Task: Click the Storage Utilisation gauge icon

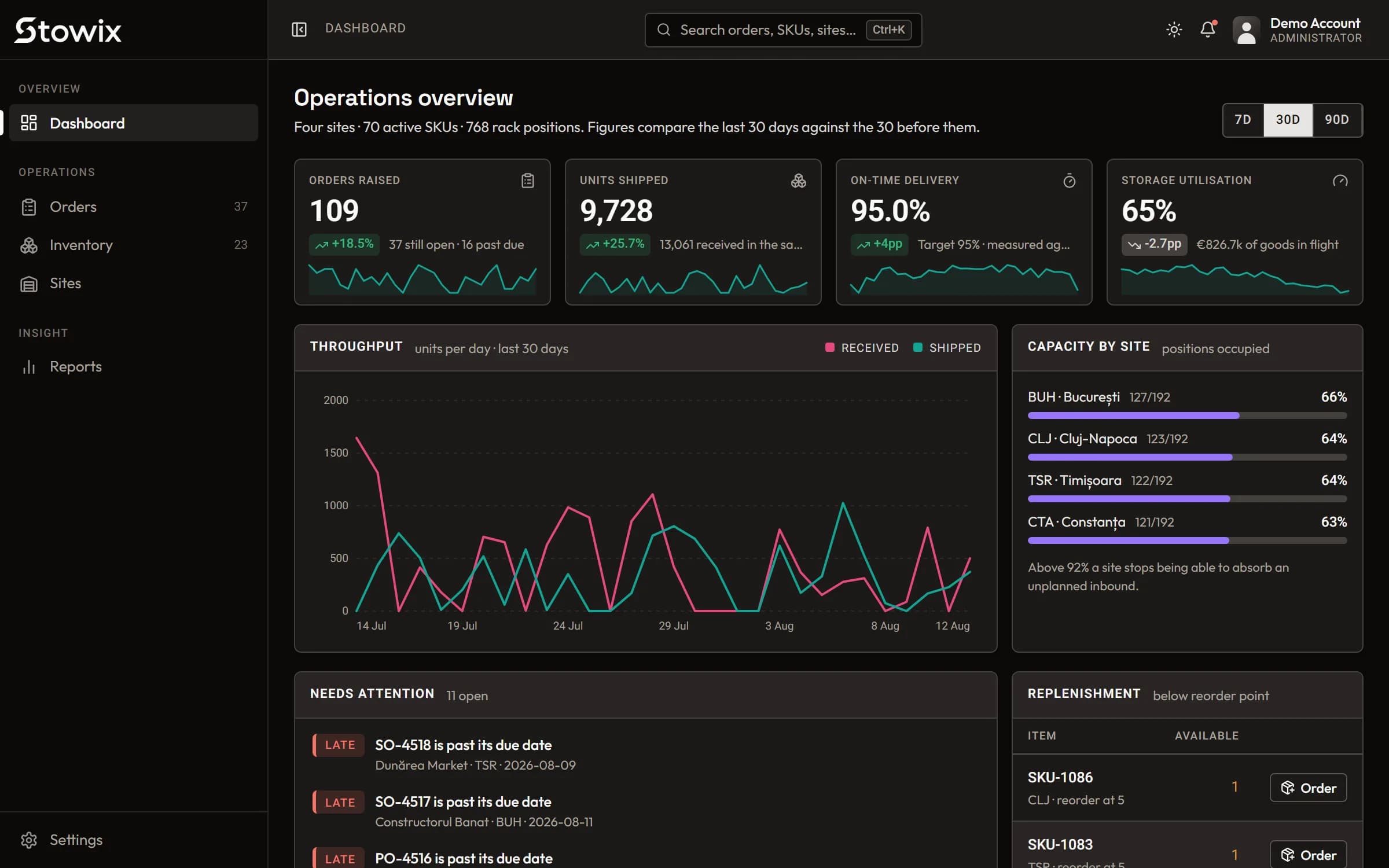Action: pos(1340,181)
